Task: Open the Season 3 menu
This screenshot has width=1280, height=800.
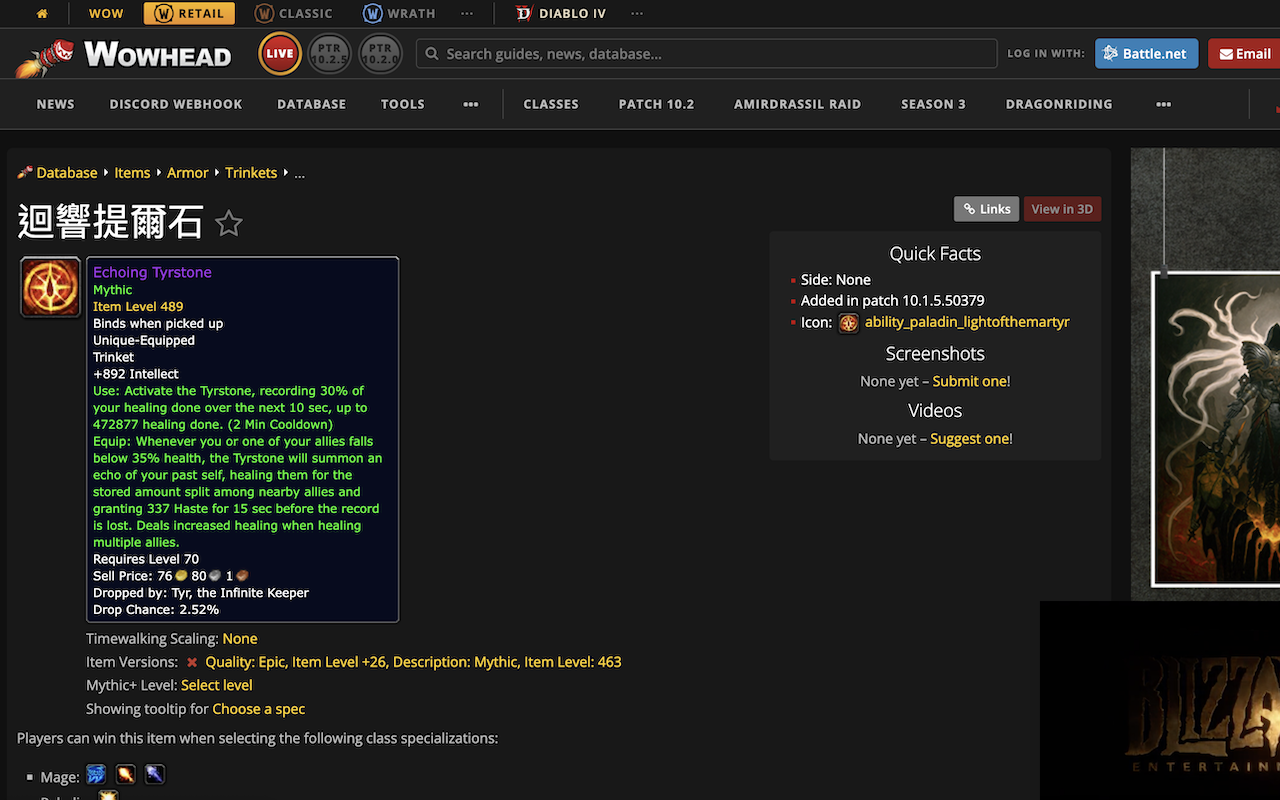Action: click(x=933, y=104)
